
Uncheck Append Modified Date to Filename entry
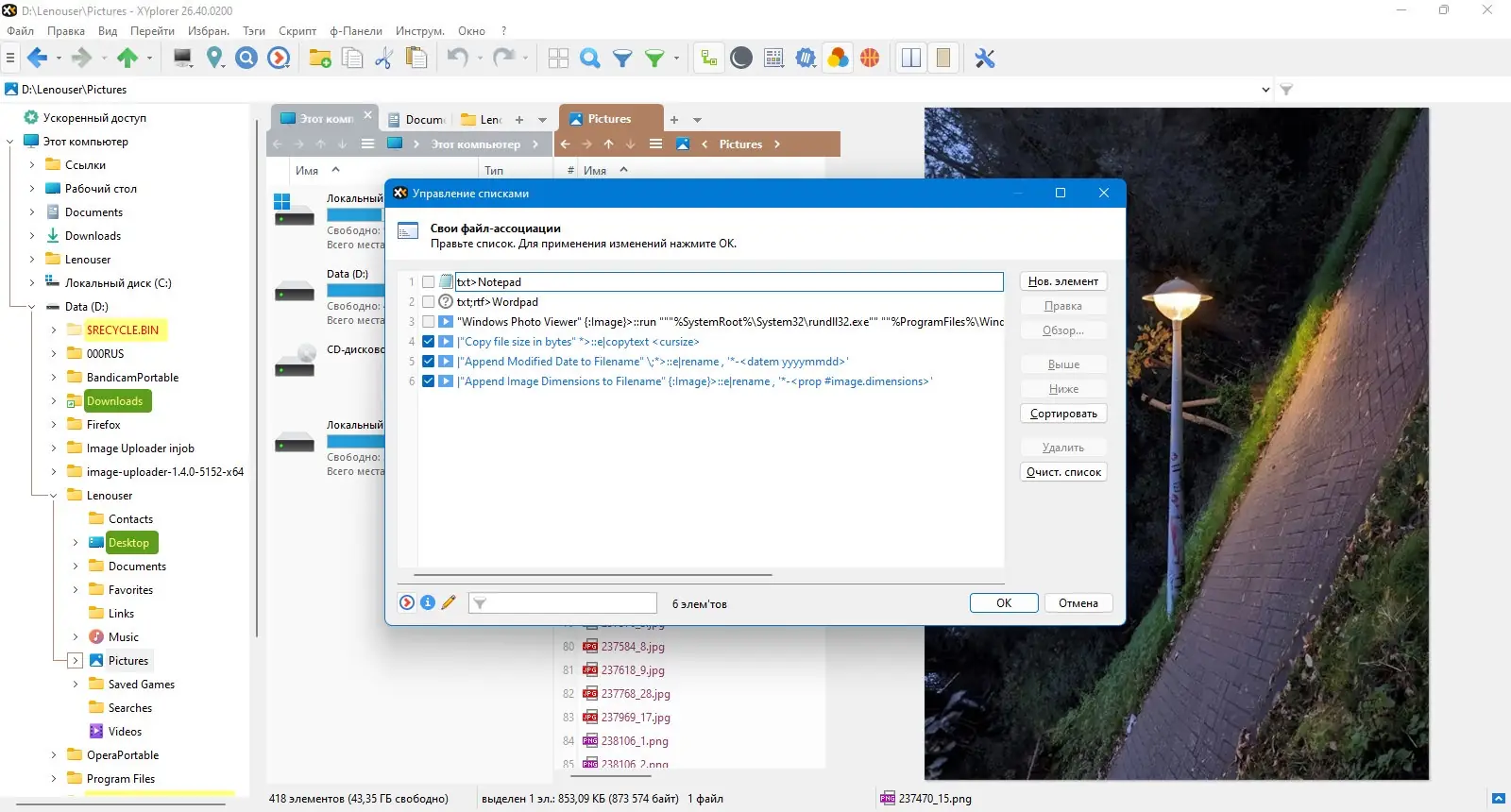pos(429,362)
